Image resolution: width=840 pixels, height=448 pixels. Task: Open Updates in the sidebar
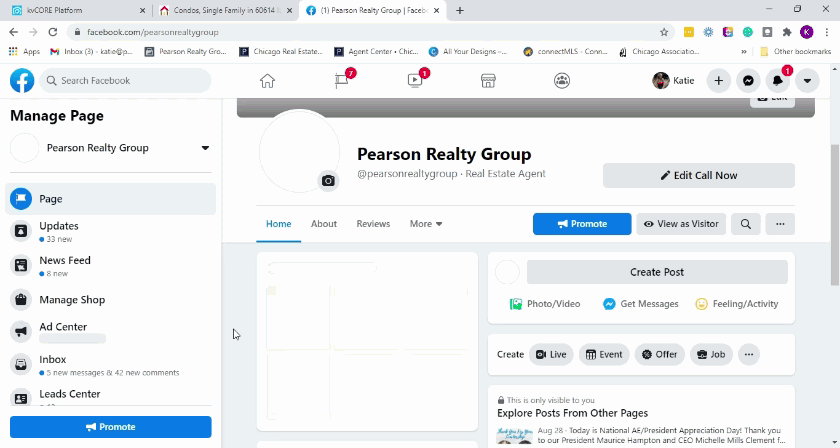point(110,232)
